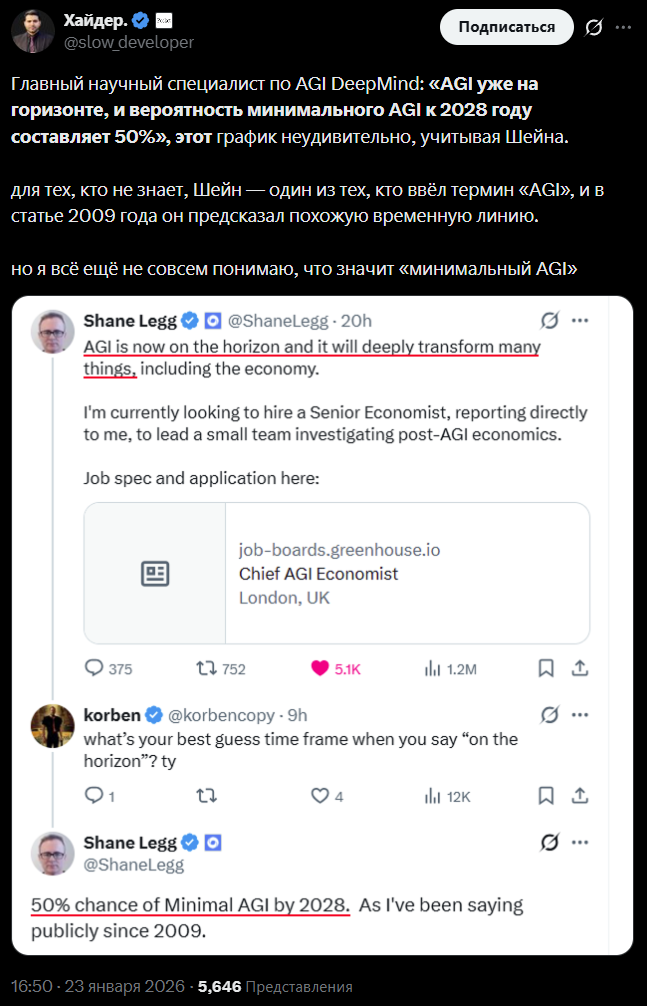Click the Подписаться follow button
647x1006 pixels.
coord(509,27)
